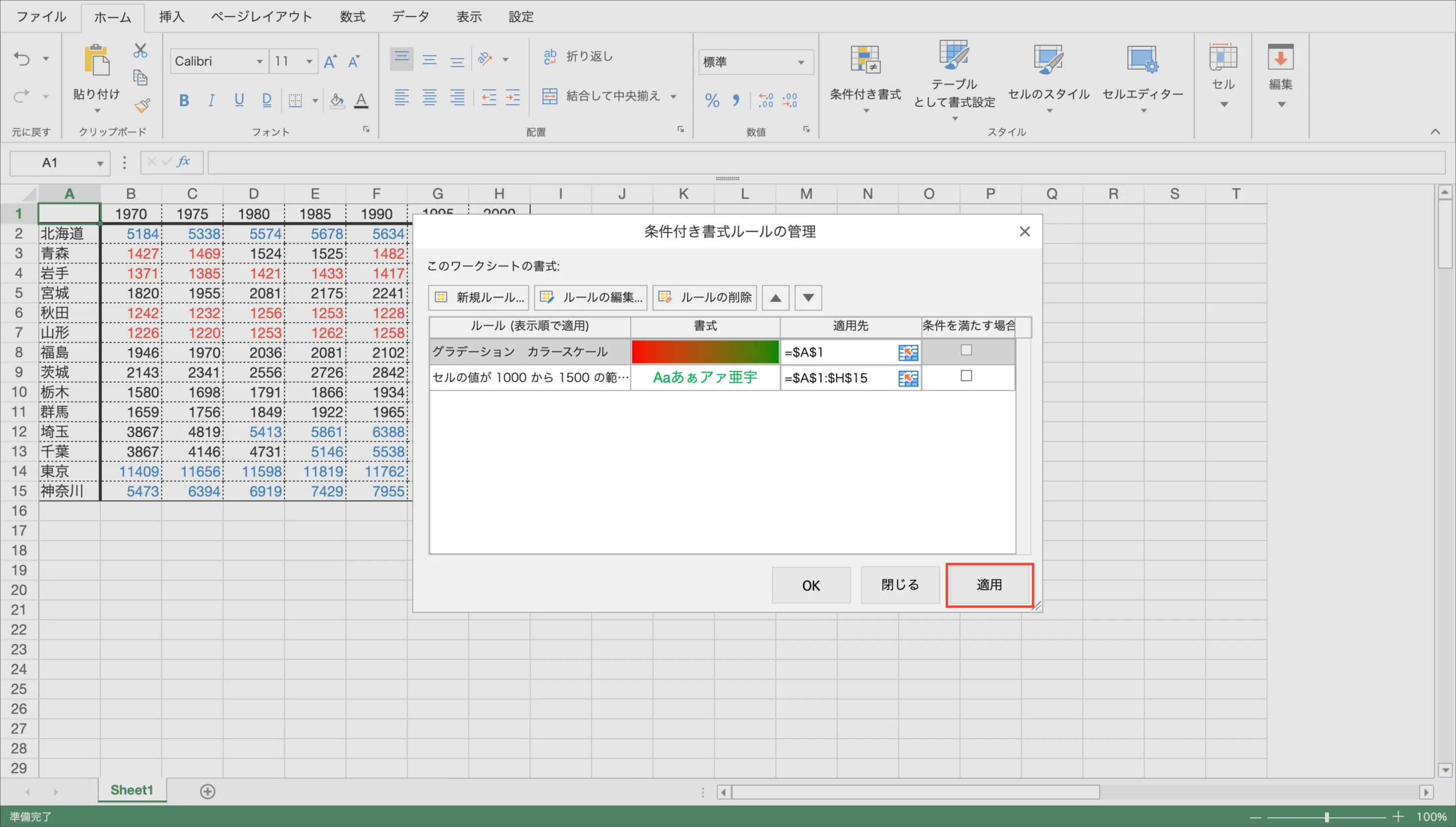Click the percent style icon
This screenshot has width=1456, height=827.
tap(712, 101)
